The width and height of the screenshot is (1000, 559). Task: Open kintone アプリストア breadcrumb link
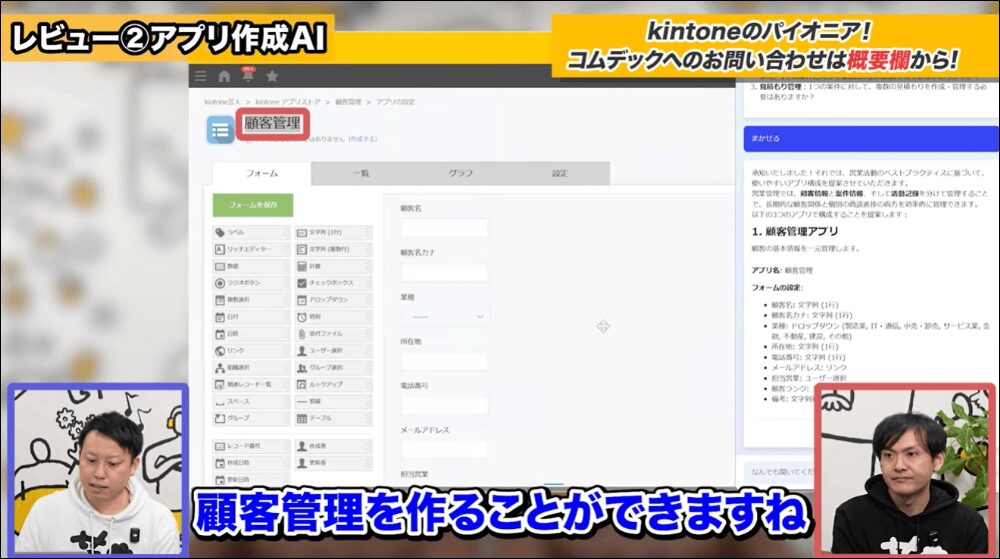288,102
